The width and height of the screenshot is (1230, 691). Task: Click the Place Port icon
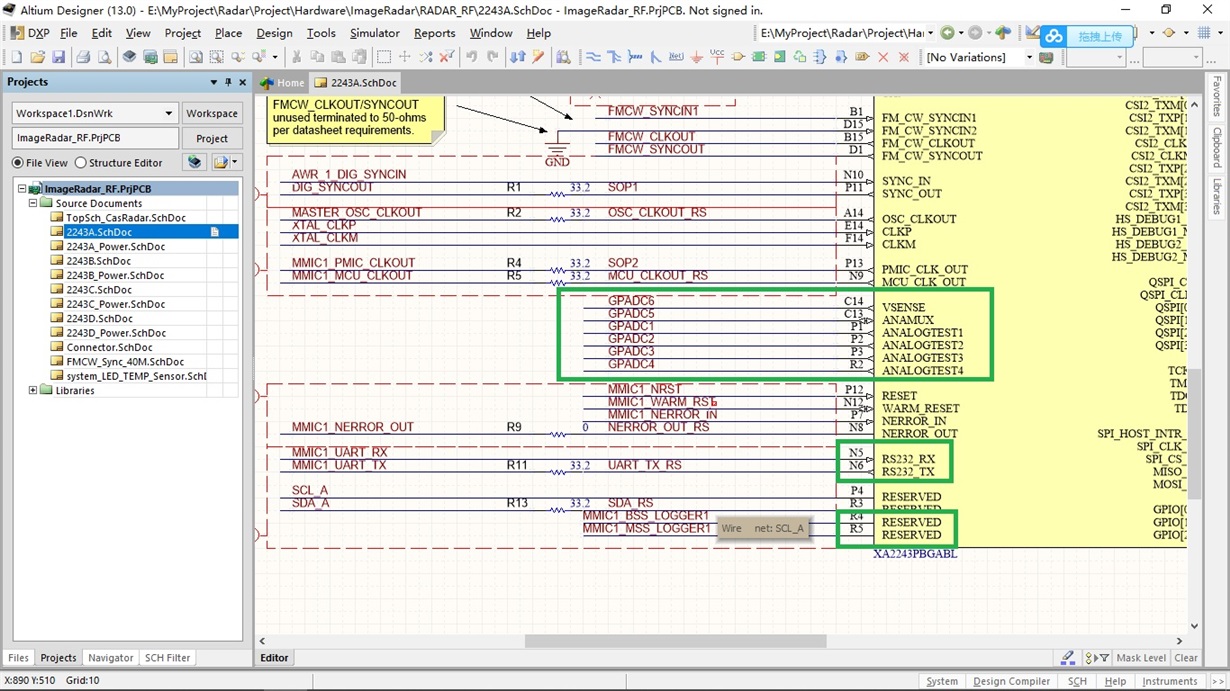(x=862, y=57)
